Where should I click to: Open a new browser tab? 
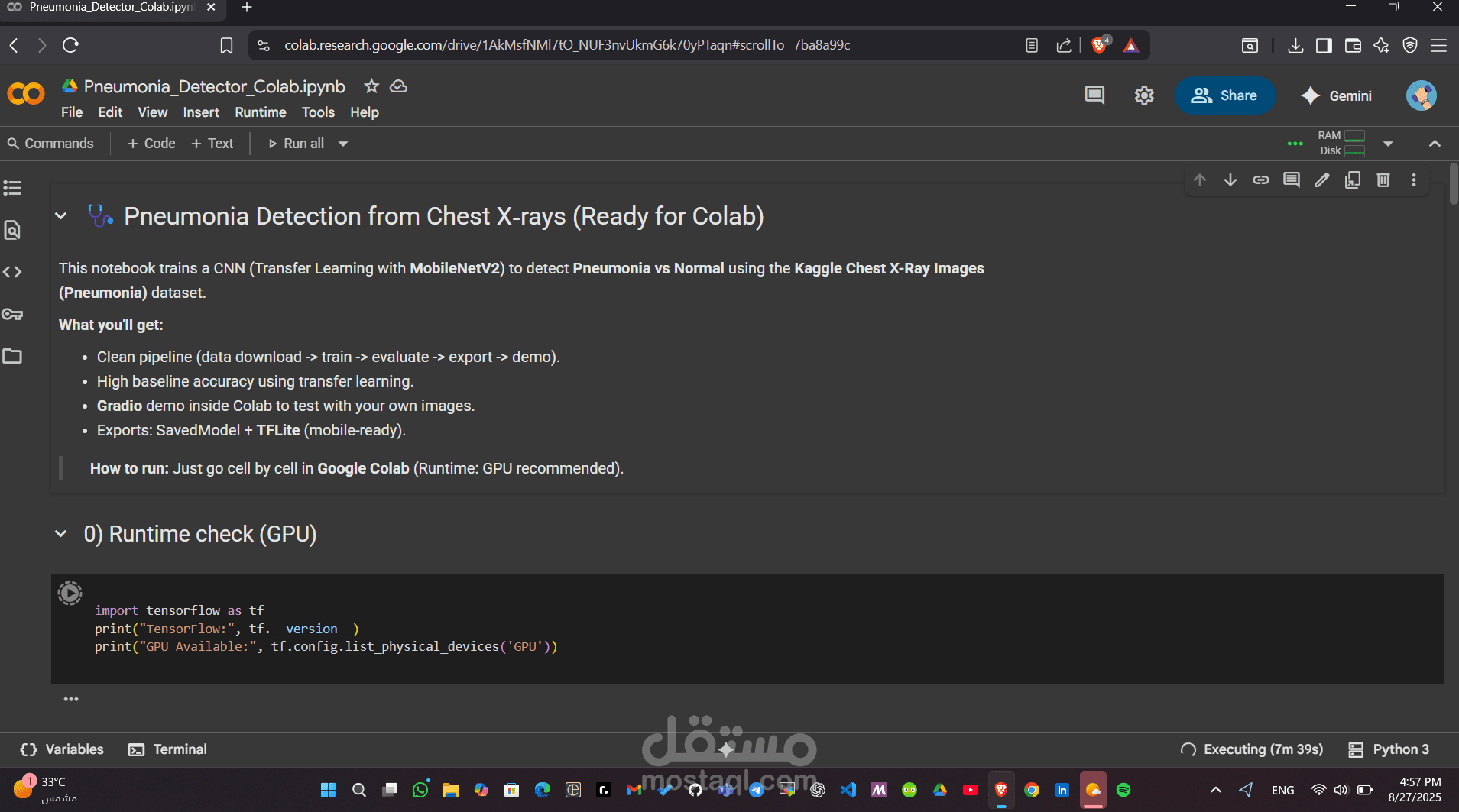(246, 8)
